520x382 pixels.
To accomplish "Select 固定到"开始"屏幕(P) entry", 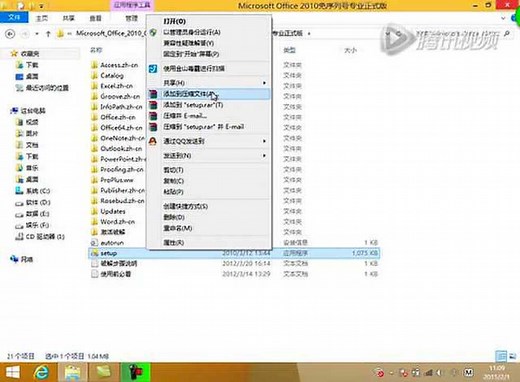I will (208, 54).
